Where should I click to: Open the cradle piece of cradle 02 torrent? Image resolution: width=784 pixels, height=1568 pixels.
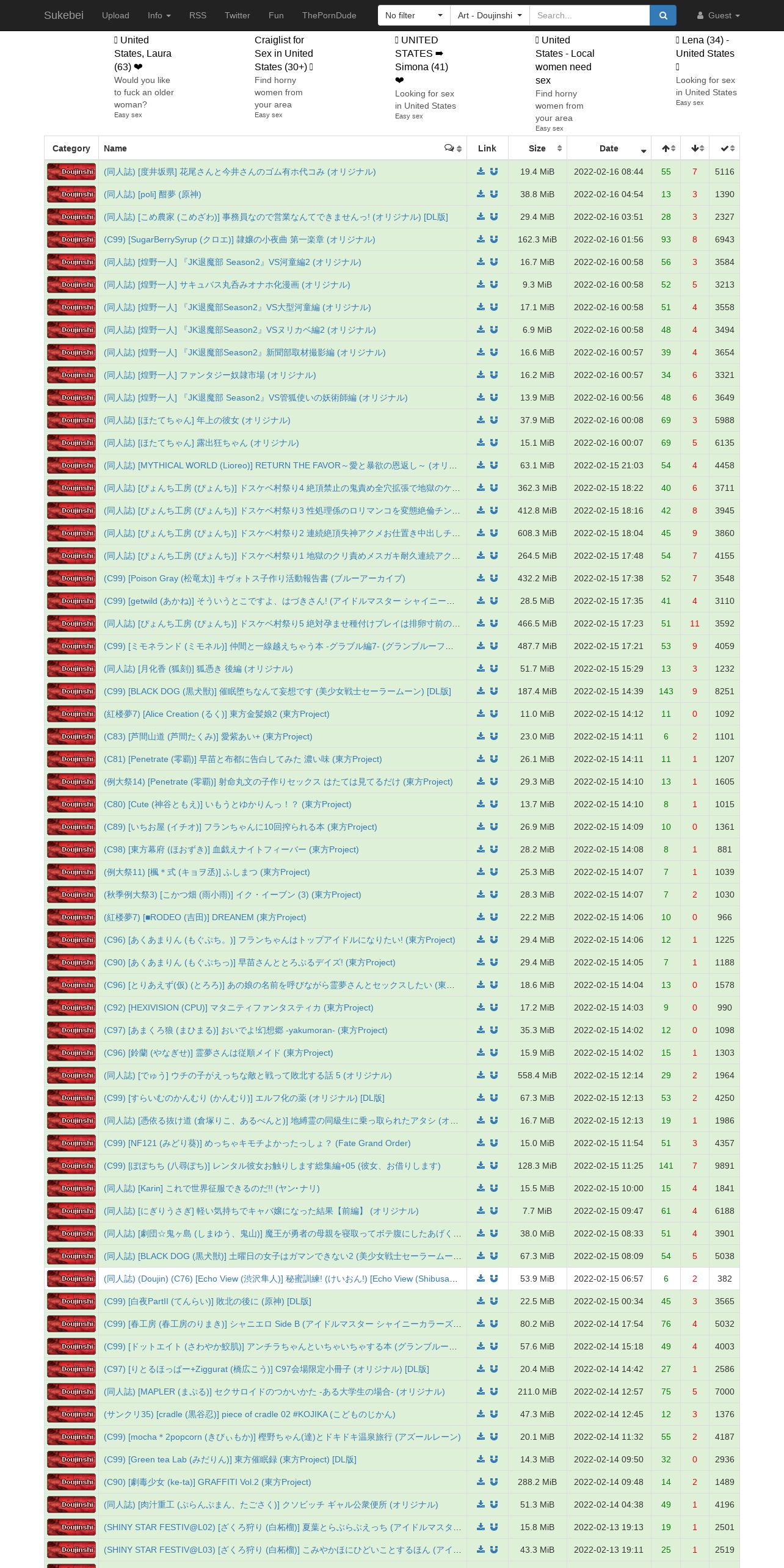(250, 1414)
